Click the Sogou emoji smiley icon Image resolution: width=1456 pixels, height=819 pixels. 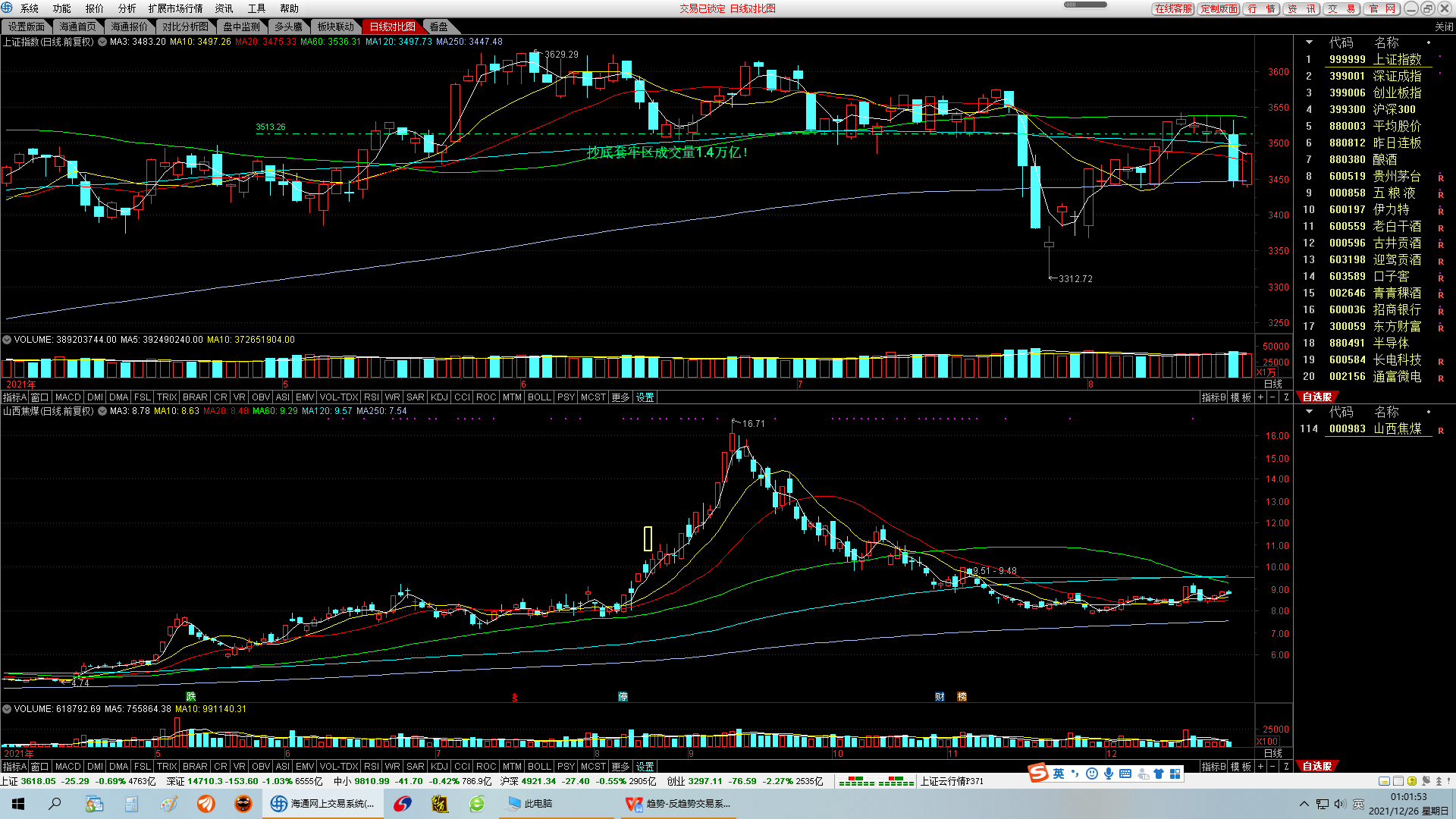coord(1092,773)
